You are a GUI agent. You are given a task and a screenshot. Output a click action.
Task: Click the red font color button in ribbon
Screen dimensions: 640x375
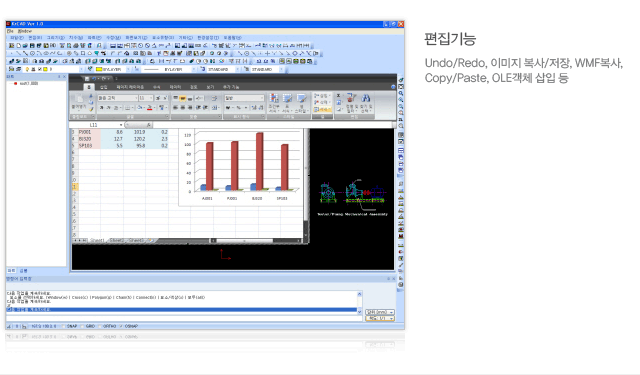tap(150, 108)
